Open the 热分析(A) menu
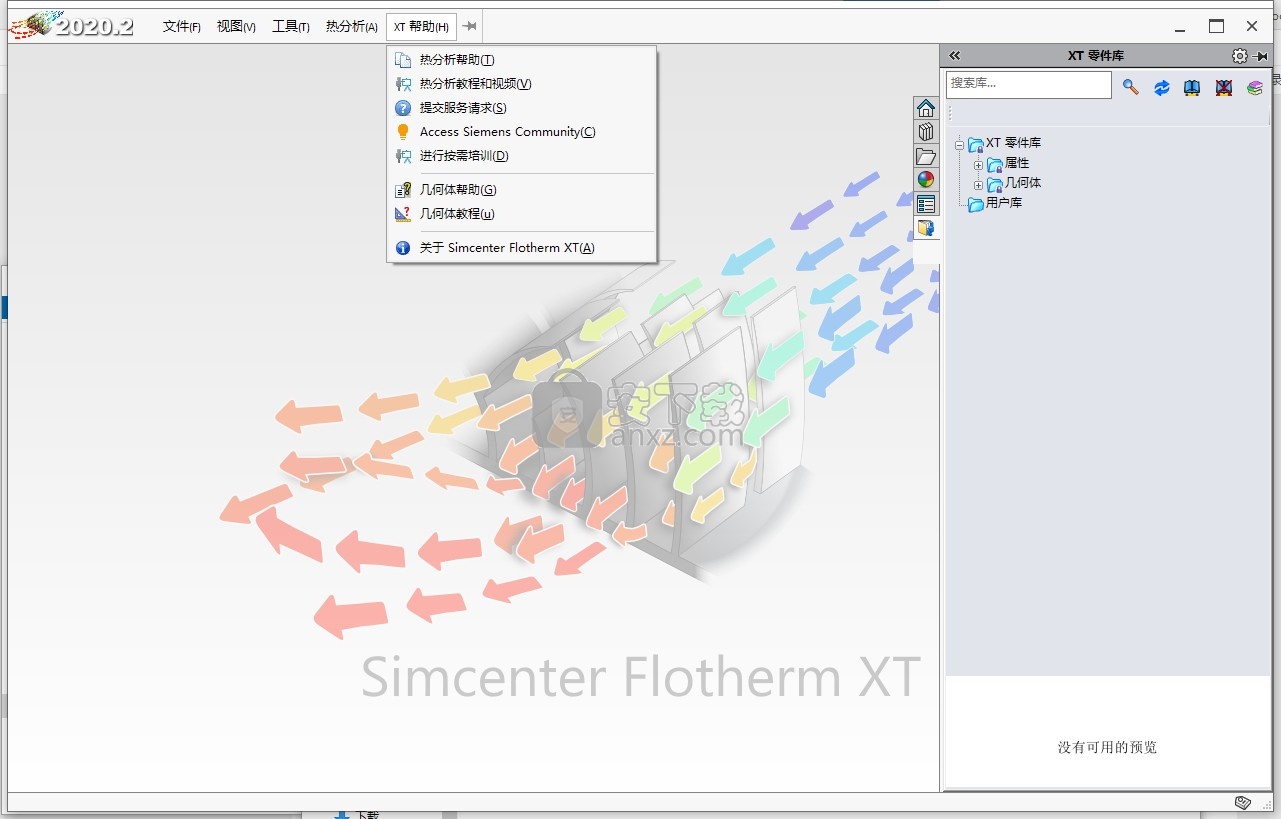The width and height of the screenshot is (1281, 819). pyautogui.click(x=351, y=27)
